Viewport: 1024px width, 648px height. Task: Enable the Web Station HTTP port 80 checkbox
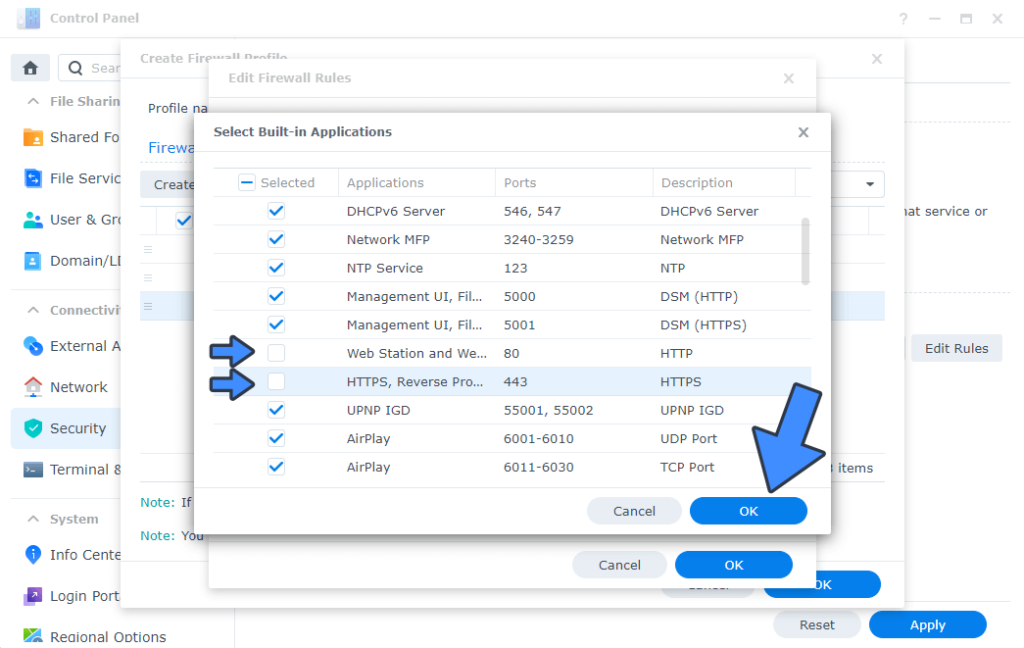[x=276, y=353]
